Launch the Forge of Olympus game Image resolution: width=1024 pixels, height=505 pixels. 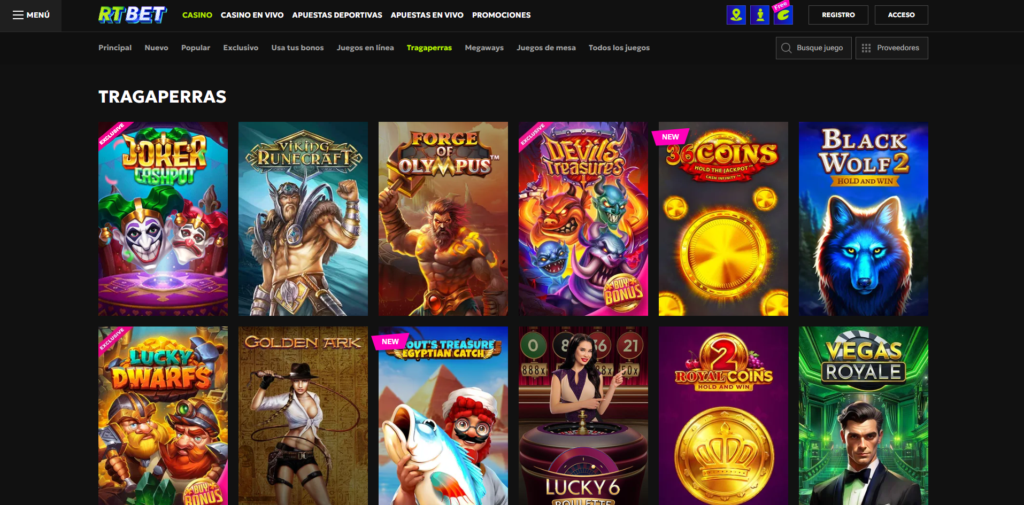(443, 219)
